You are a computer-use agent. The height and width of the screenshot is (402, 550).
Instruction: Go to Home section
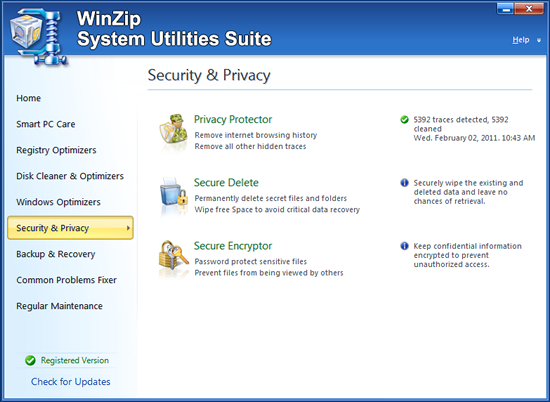28,98
